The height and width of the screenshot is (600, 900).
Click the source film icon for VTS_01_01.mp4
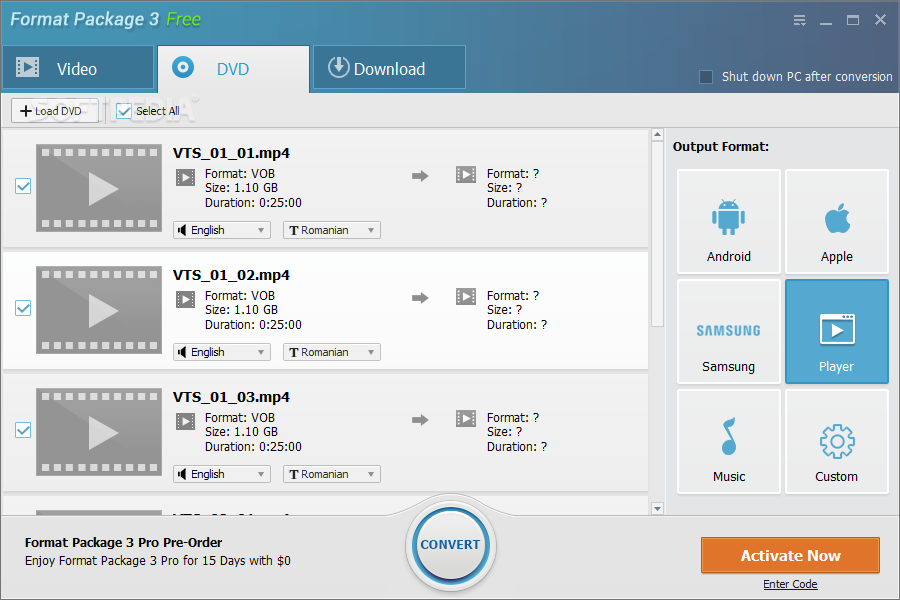(x=185, y=177)
